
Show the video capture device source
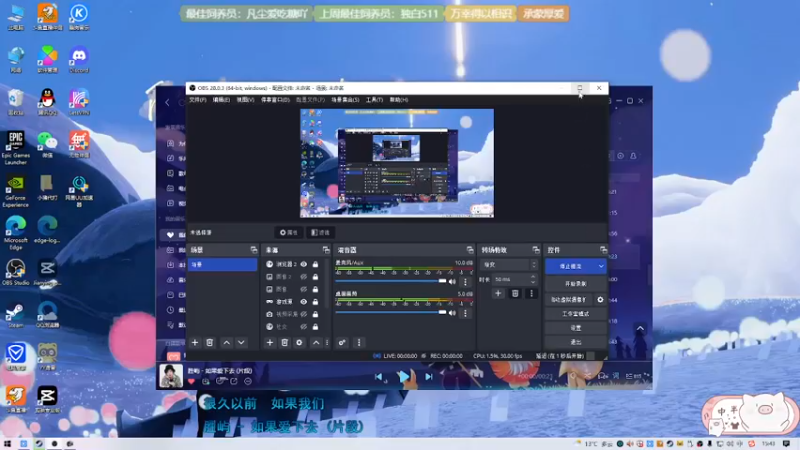tap(304, 314)
